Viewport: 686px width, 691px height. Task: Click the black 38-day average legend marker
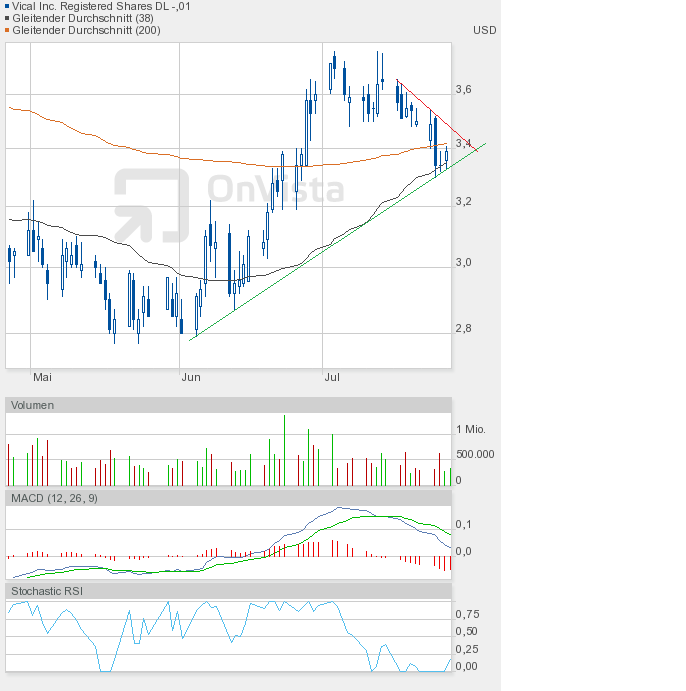tap(4, 18)
